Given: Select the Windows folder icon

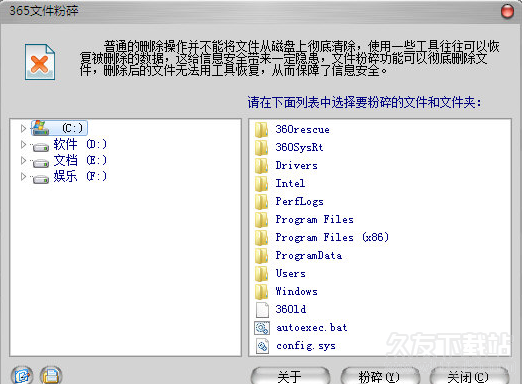Looking at the screenshot, I should click(261, 292).
